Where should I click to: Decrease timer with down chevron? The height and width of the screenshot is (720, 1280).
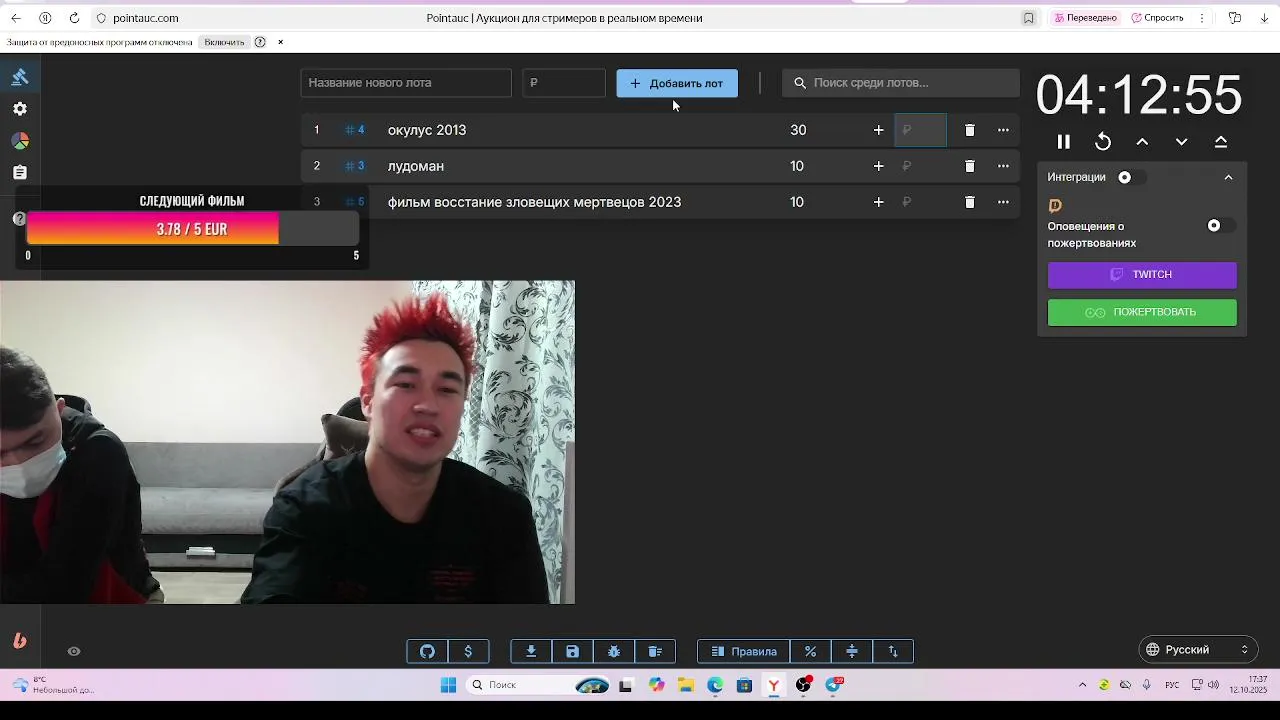coord(1181,142)
